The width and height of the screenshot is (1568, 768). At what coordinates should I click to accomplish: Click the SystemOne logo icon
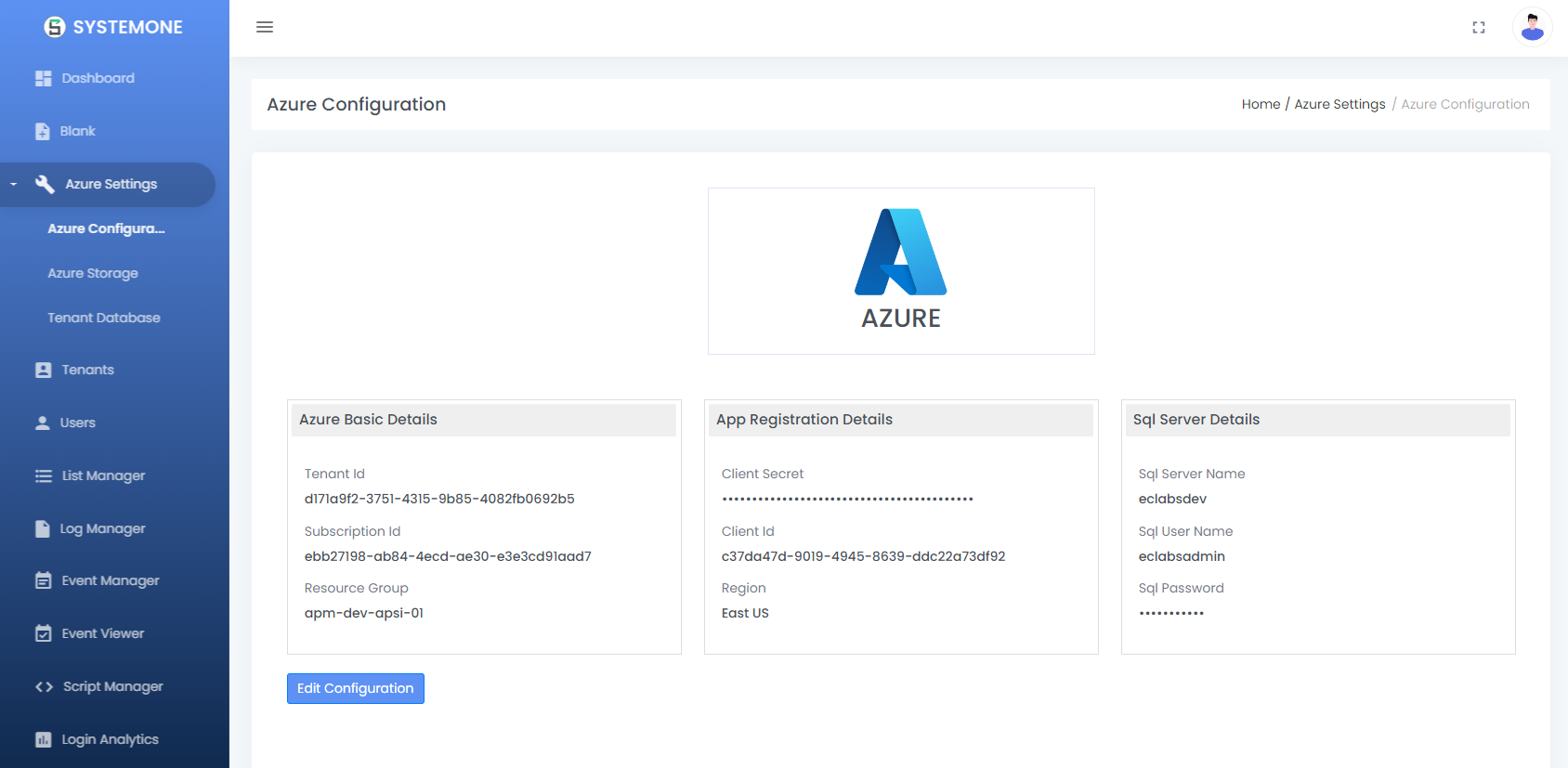coord(55,27)
